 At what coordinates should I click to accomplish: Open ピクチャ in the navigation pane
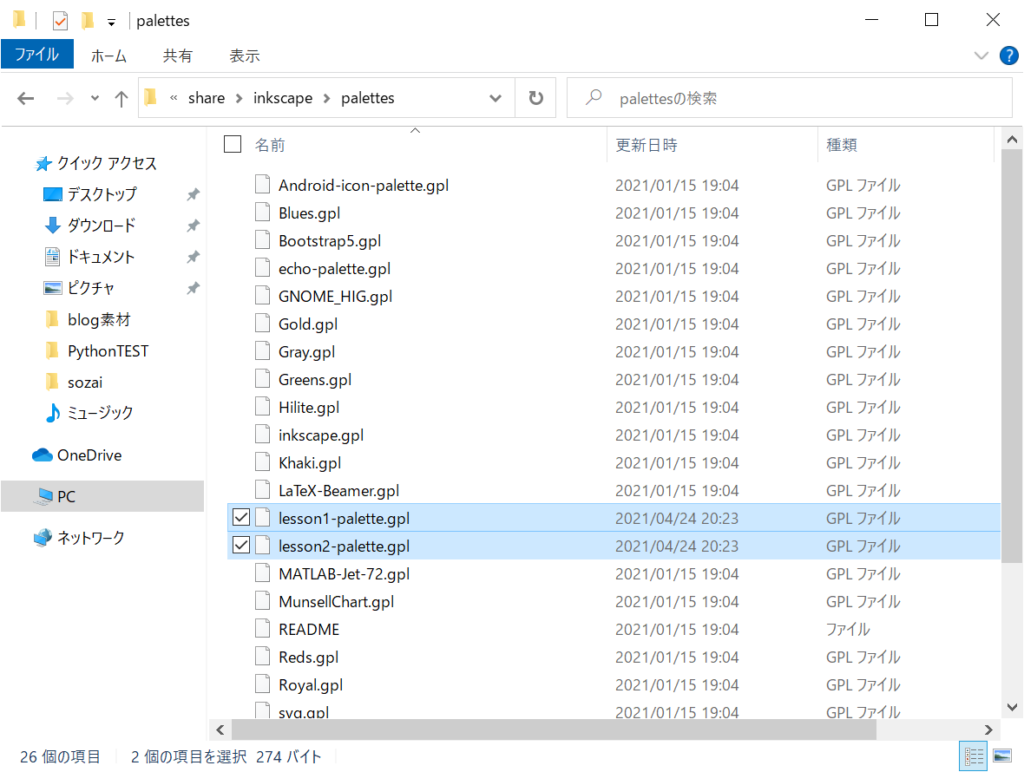[x=78, y=288]
